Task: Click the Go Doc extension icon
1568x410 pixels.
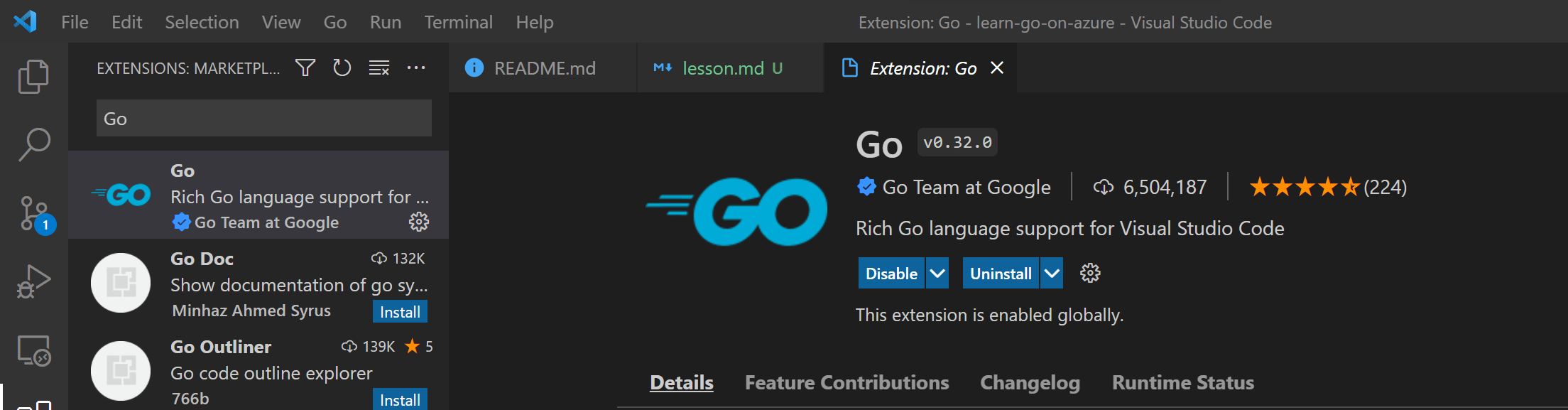Action: click(x=121, y=283)
